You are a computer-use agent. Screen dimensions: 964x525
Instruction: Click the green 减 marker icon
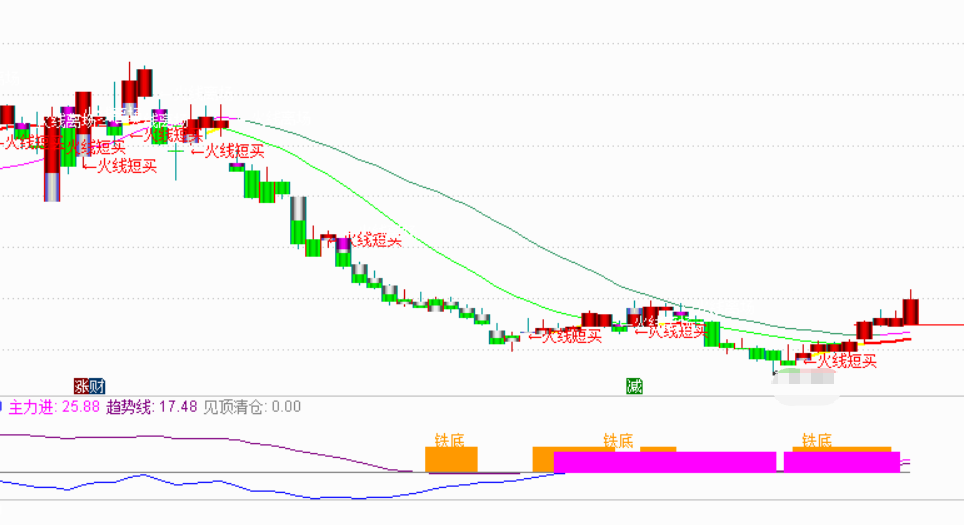pos(634,385)
